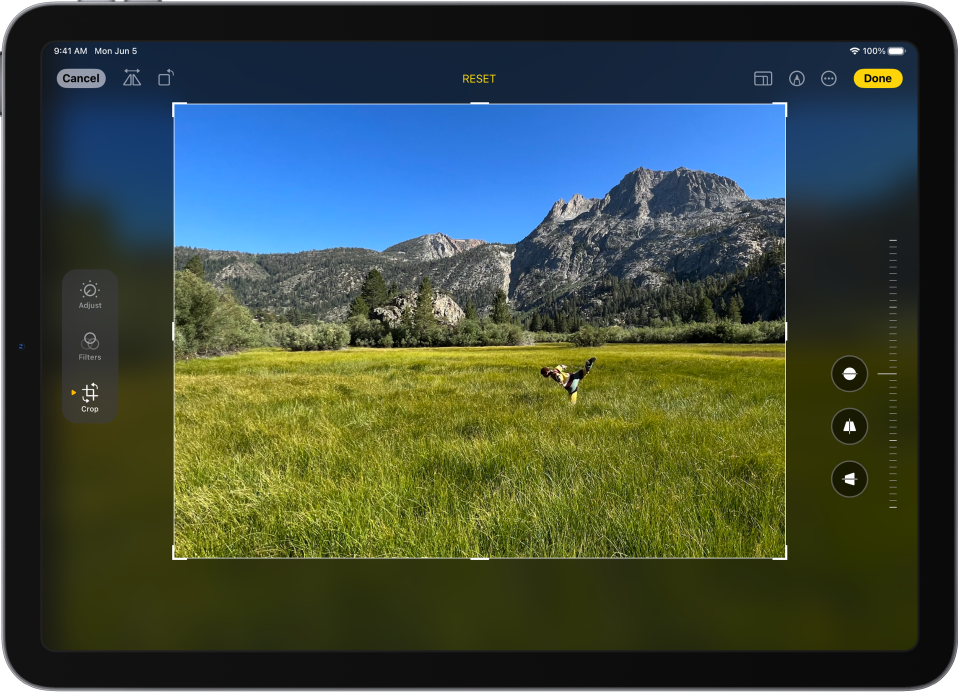Tap Done to save edits
Screen dimensions: 958x692
pos(877,78)
